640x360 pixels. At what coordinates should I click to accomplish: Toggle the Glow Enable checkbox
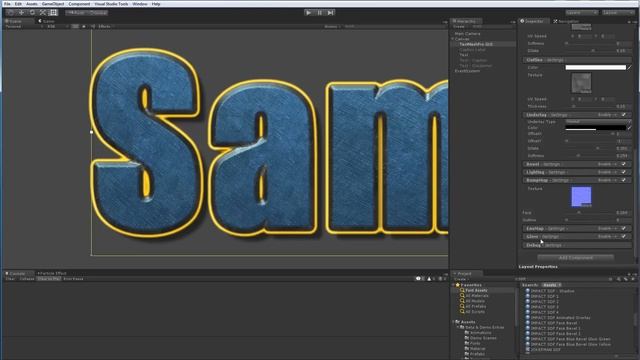click(x=624, y=236)
